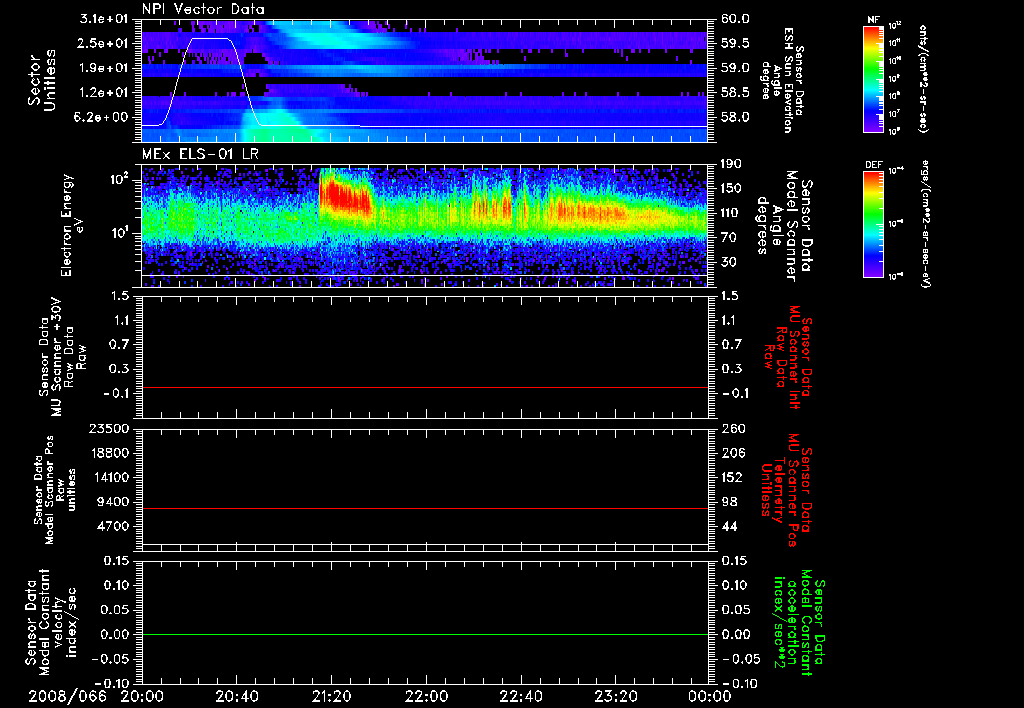The height and width of the screenshot is (708, 1024).
Task: Select the 22:40 time axis label
Action: click(521, 695)
